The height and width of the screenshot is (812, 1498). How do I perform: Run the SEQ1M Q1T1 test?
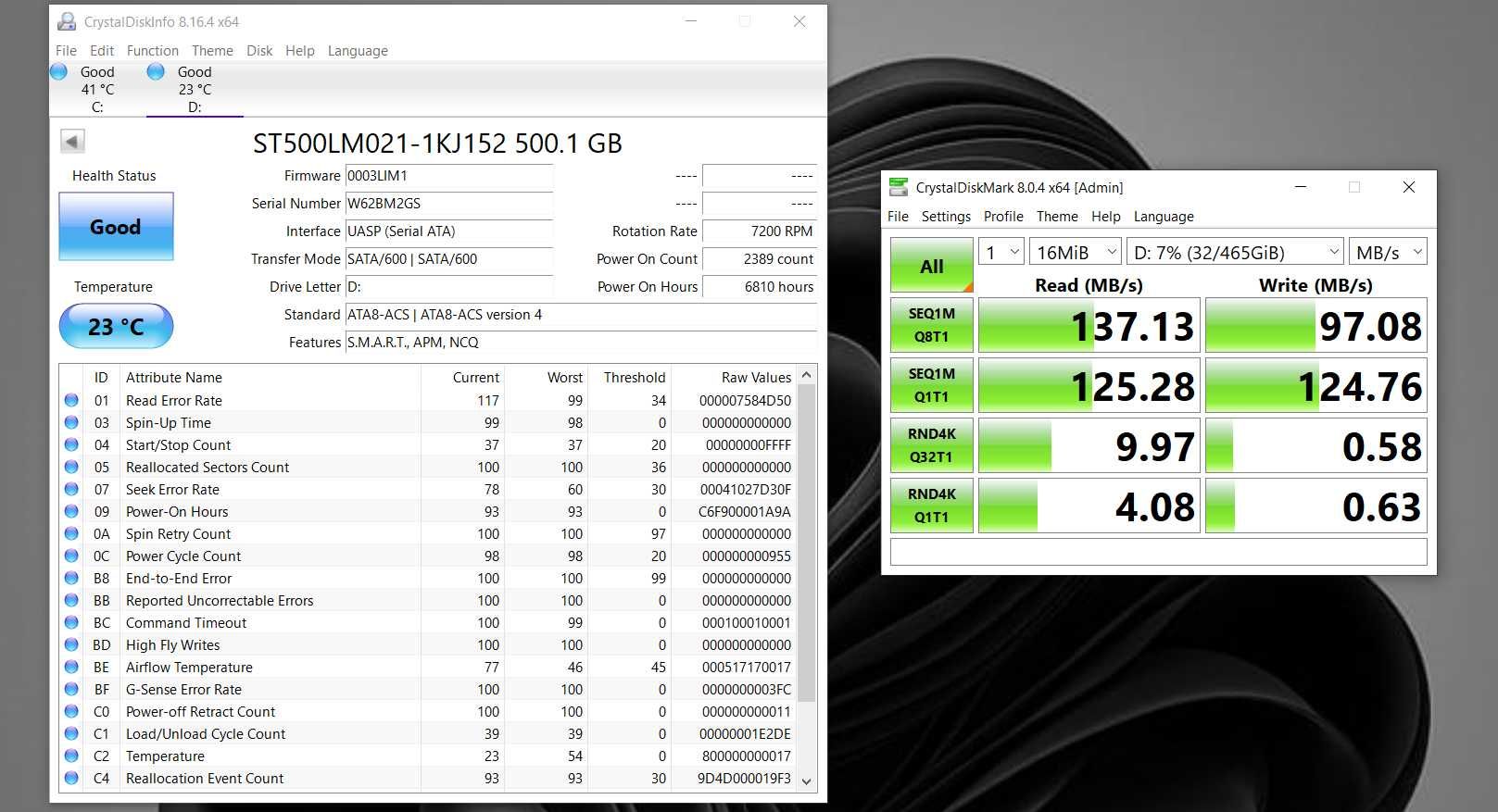(932, 385)
